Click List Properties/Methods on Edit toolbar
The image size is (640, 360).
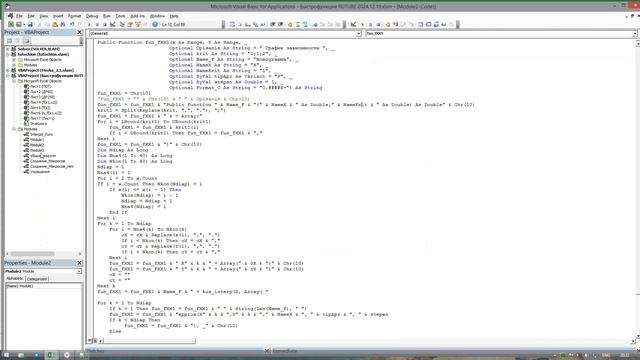pos(231,24)
